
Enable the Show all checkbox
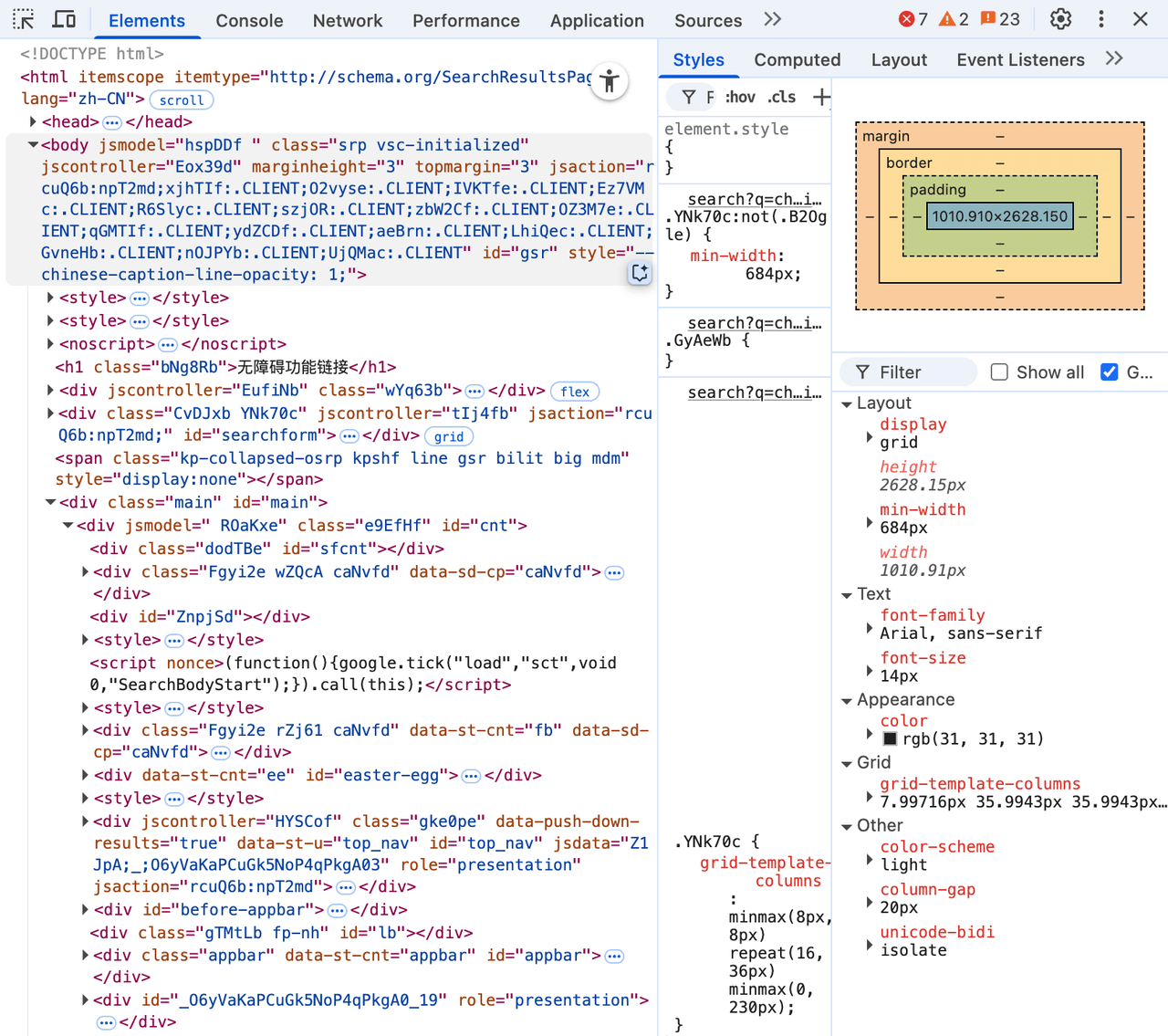999,372
